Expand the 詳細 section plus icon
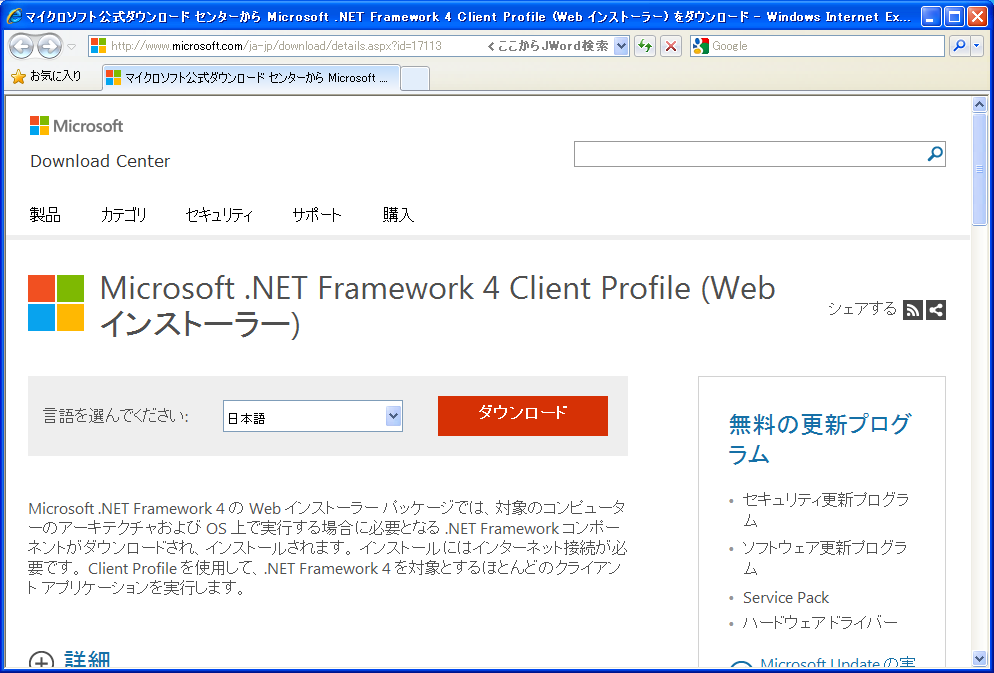The image size is (994, 673). (41, 662)
